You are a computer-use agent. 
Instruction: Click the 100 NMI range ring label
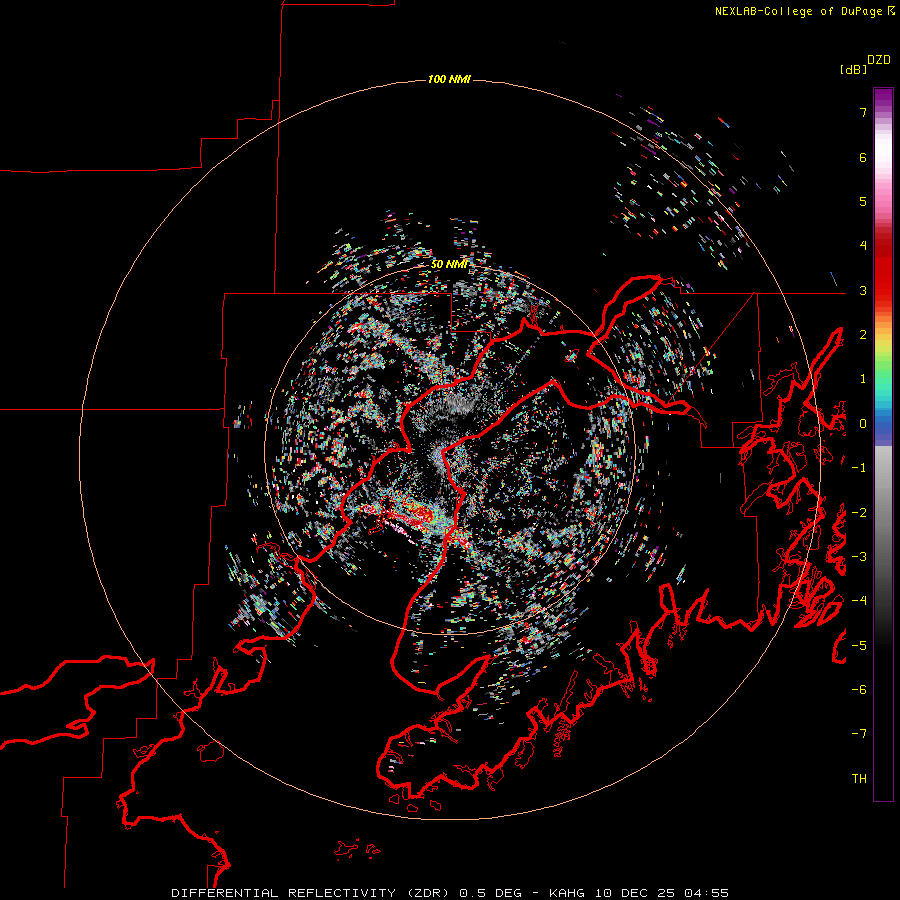(449, 79)
